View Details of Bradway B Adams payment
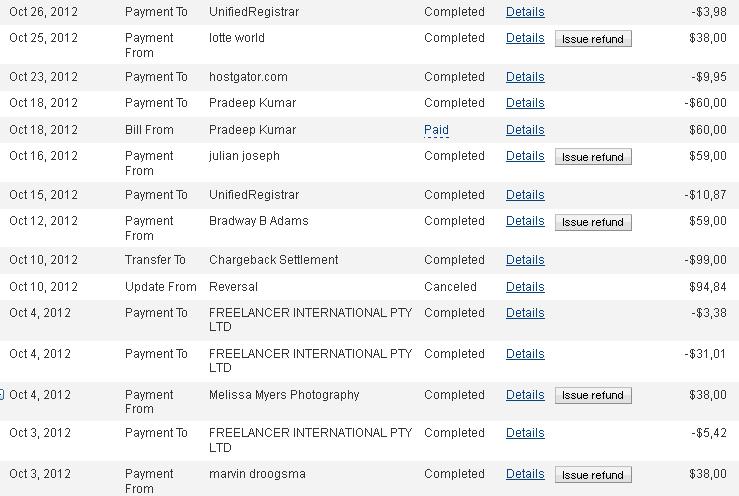Viewport: 739px width, 496px height. [x=525, y=221]
